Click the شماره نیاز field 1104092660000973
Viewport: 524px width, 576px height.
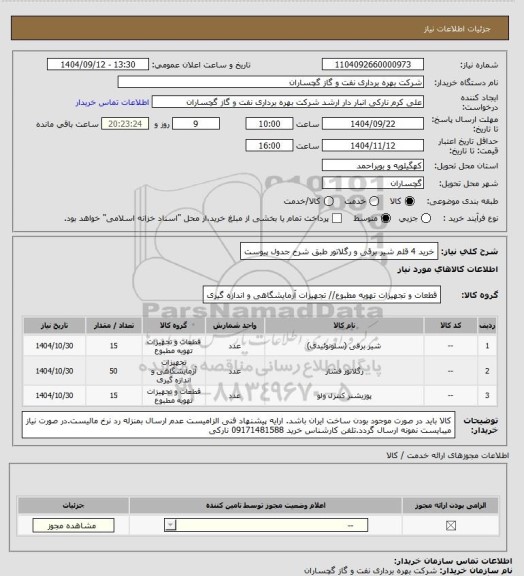pos(373,64)
